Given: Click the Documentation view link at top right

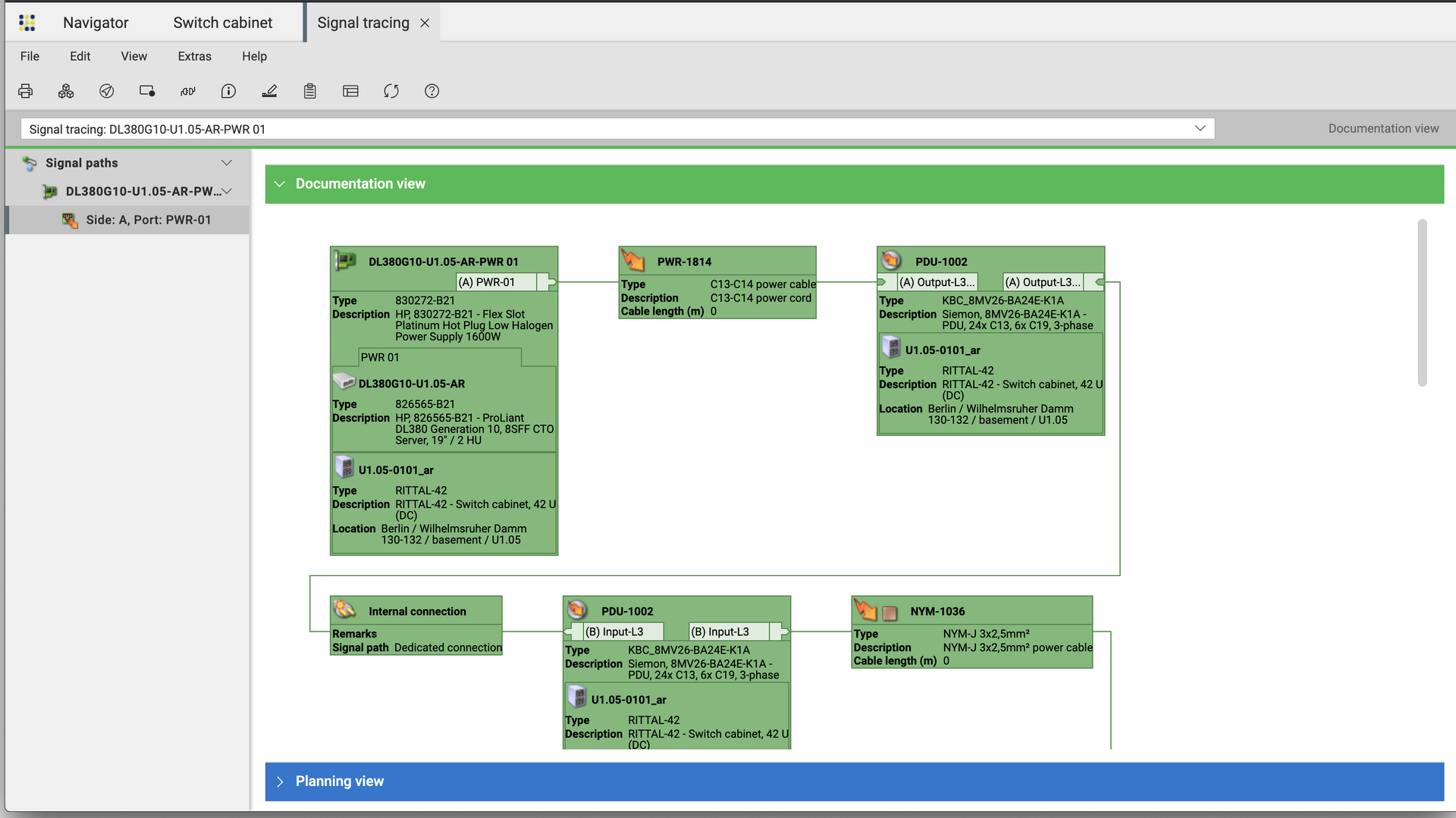Looking at the screenshot, I should point(1382,129).
